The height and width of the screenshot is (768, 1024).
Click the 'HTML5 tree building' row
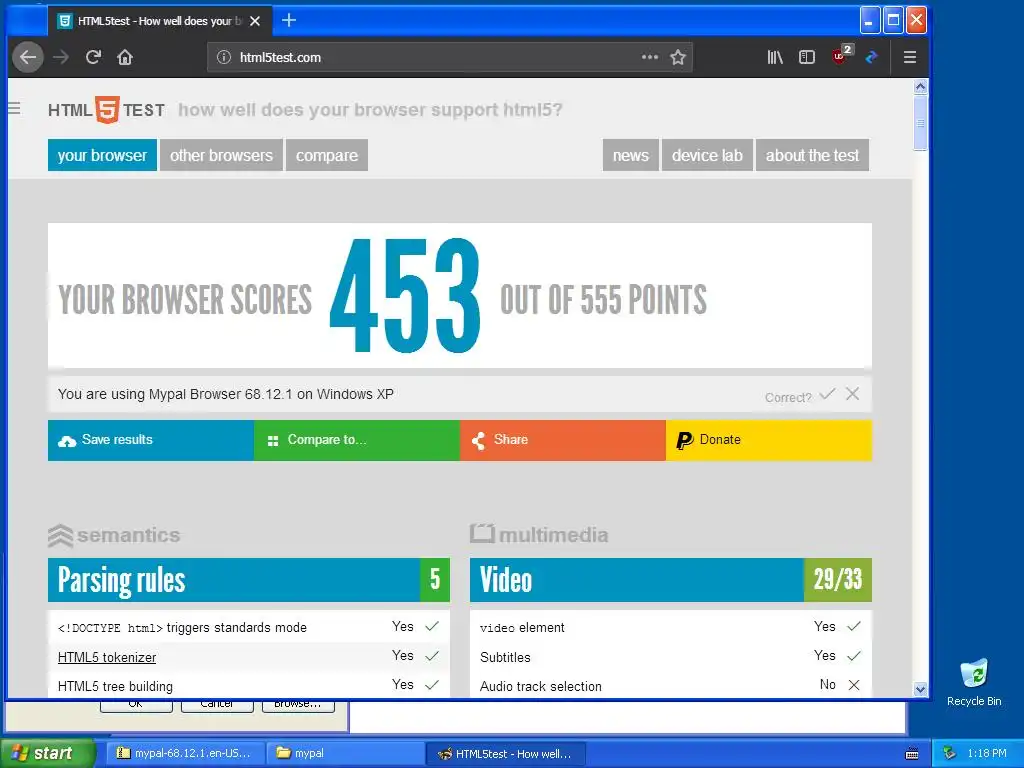pos(249,685)
